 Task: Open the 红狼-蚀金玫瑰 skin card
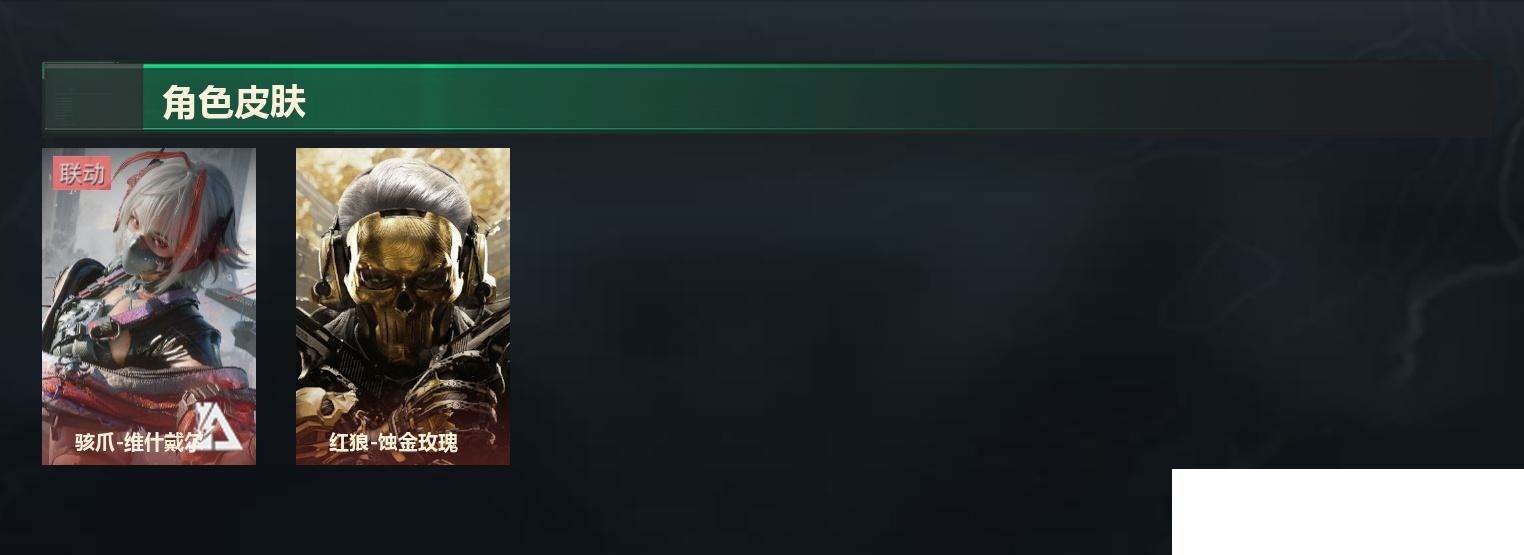point(403,306)
